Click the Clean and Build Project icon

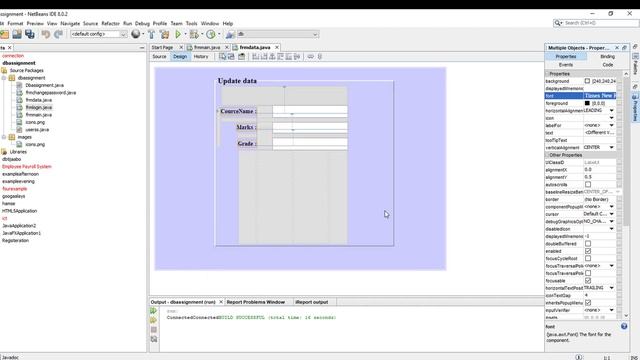(x=164, y=34)
